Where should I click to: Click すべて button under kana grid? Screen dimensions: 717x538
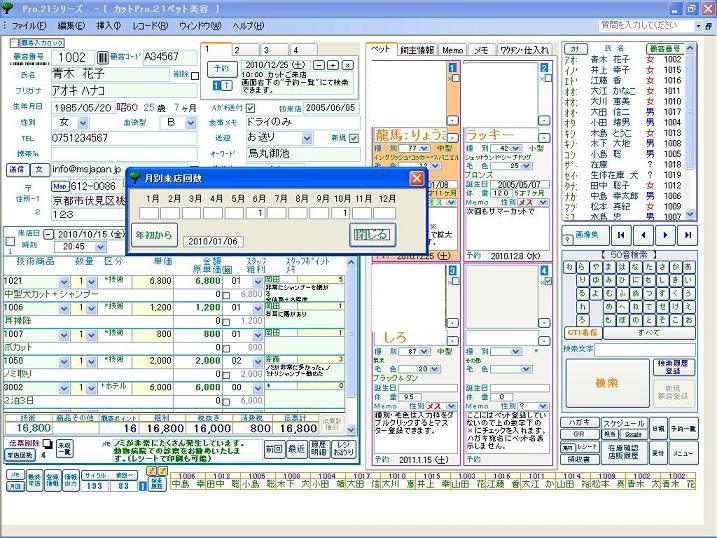pyautogui.click(x=649, y=333)
